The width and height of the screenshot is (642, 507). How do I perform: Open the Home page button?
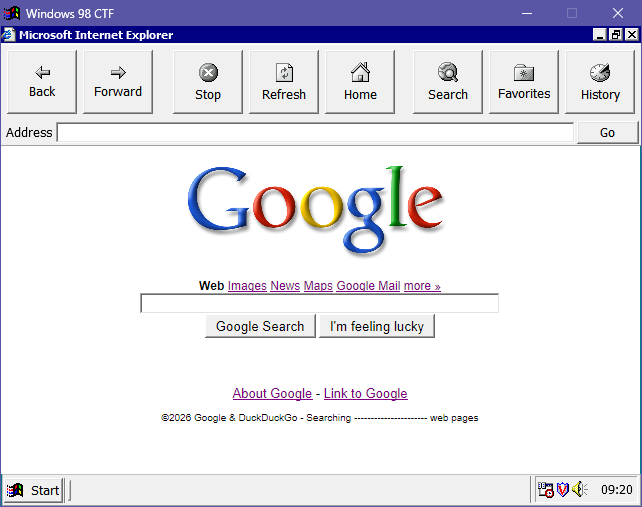360,82
